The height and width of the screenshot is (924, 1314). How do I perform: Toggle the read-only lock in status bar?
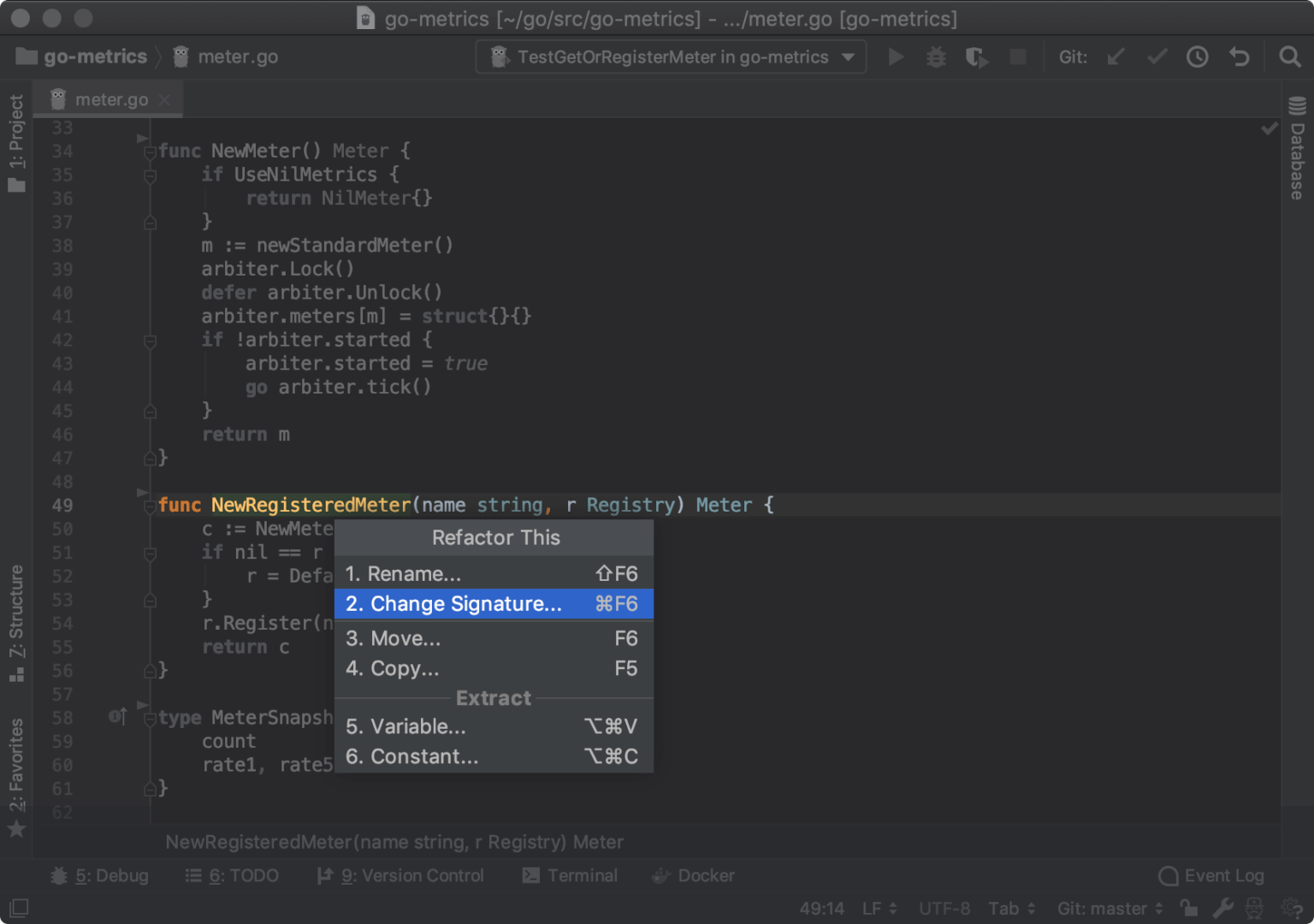click(1189, 908)
